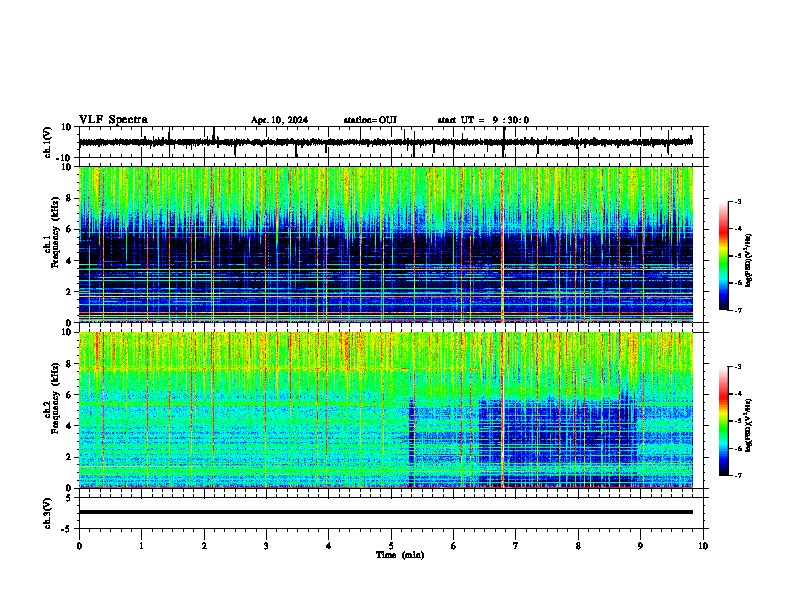792x612 pixels.
Task: Click the "-3" label on ch.1 color bar
Action: pos(737,201)
